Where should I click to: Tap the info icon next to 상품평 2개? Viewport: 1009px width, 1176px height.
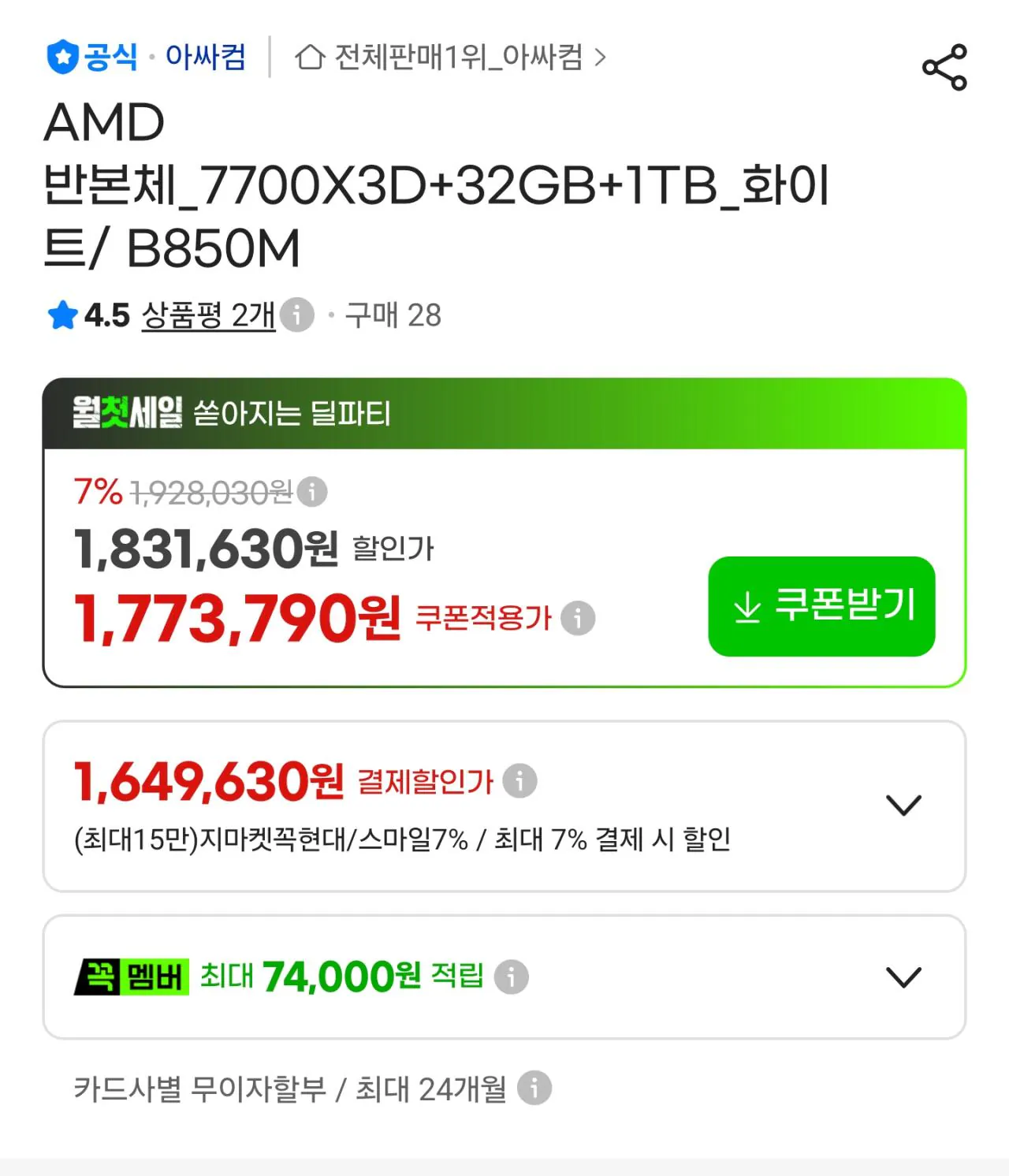tap(297, 315)
